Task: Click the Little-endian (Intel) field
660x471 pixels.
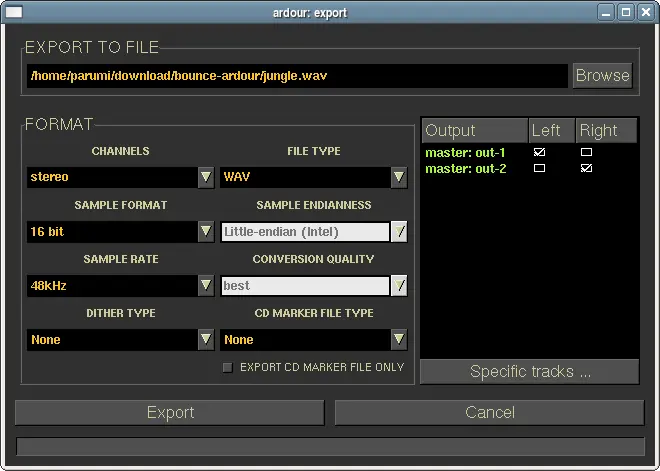Action: pyautogui.click(x=305, y=232)
